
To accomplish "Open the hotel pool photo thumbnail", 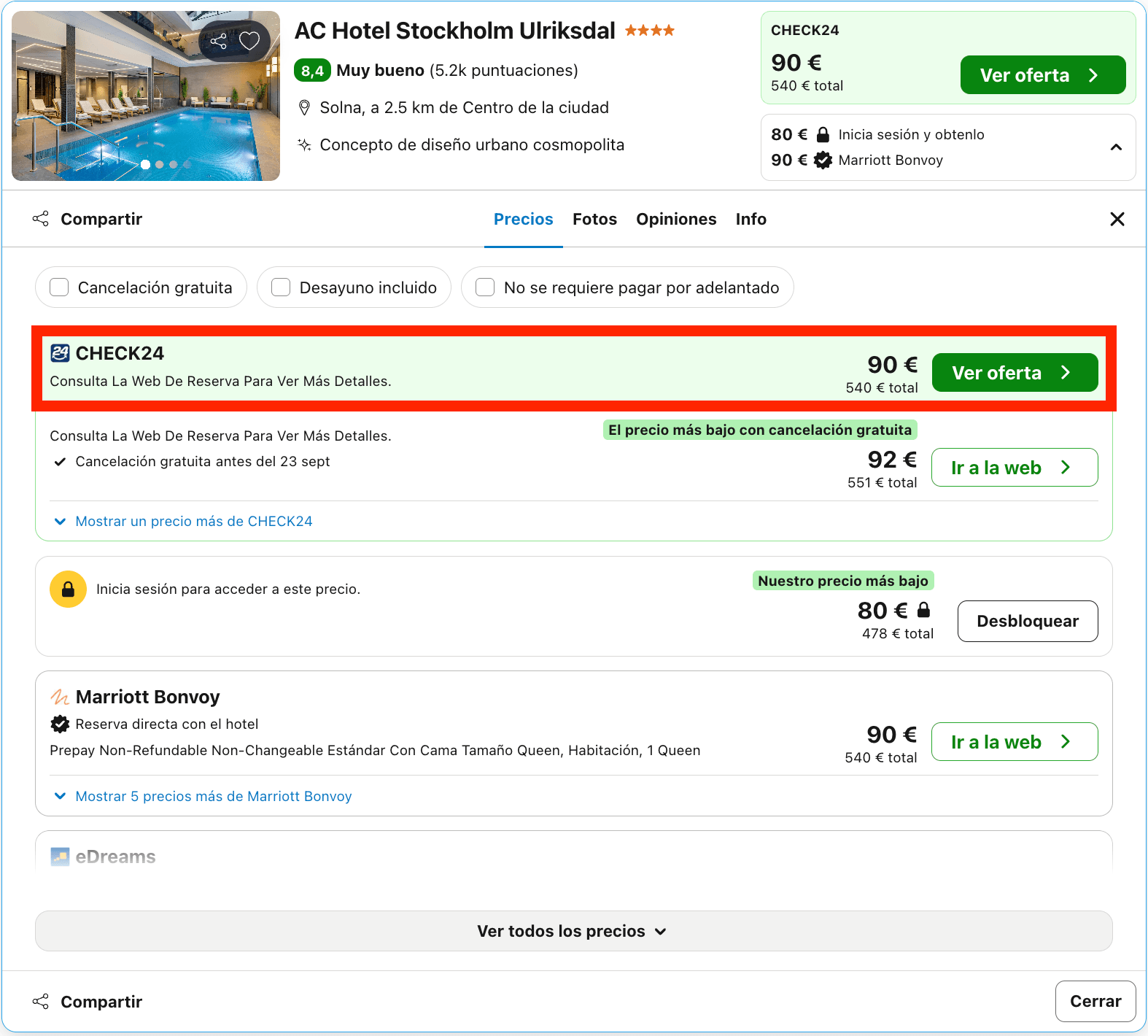I will click(x=146, y=96).
